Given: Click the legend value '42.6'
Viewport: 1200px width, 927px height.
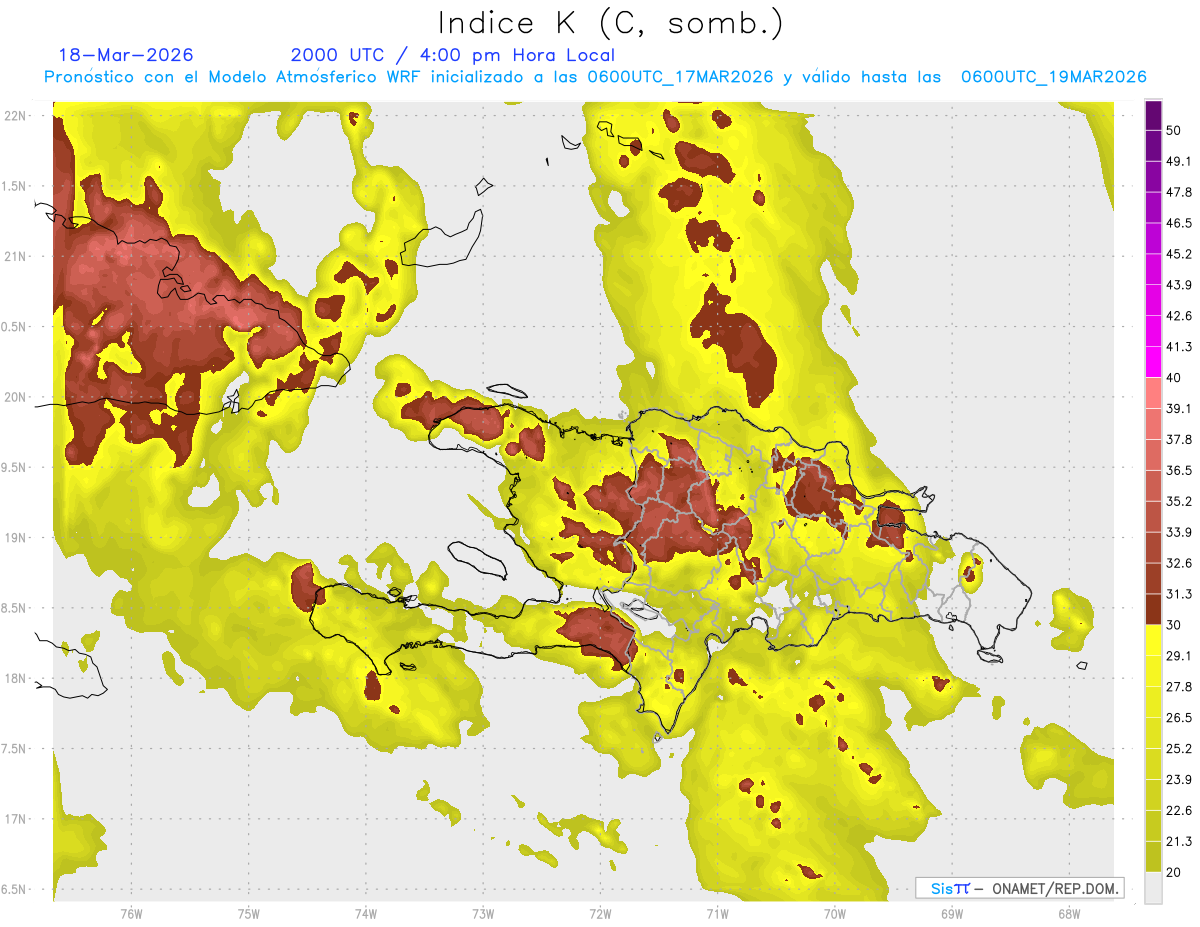Looking at the screenshot, I should (x=1179, y=316).
